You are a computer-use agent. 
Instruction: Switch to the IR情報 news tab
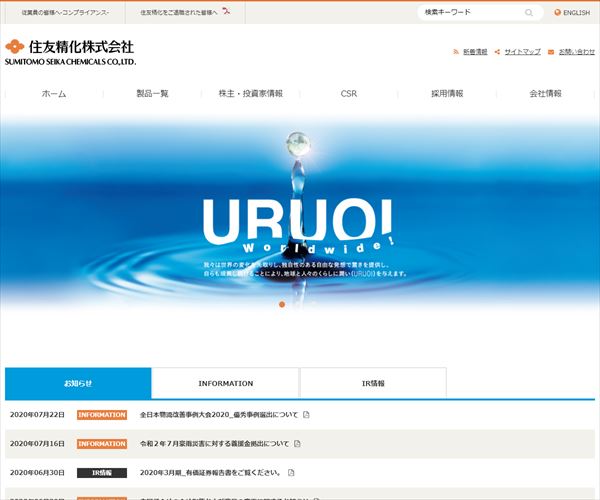[373, 383]
